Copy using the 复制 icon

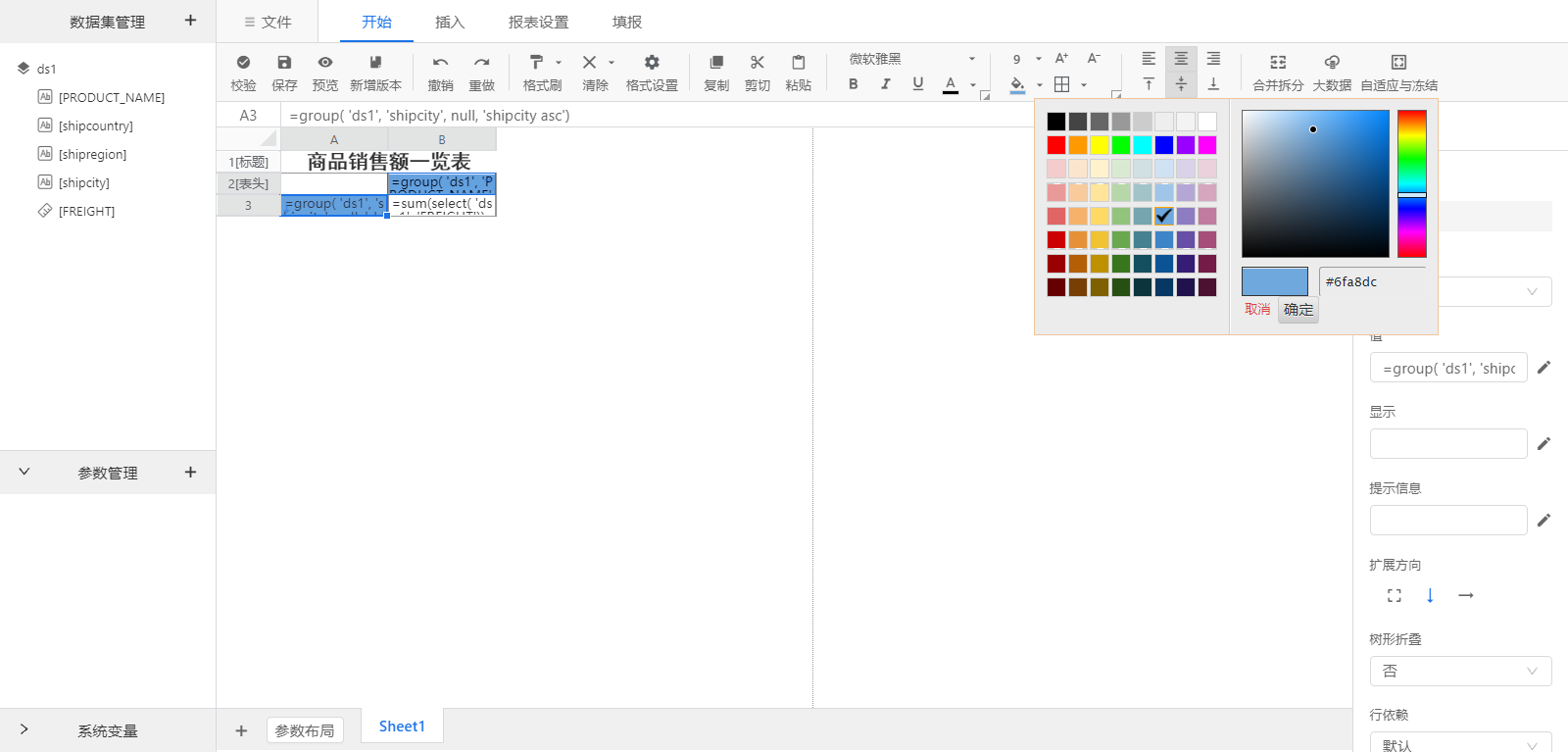point(716,63)
